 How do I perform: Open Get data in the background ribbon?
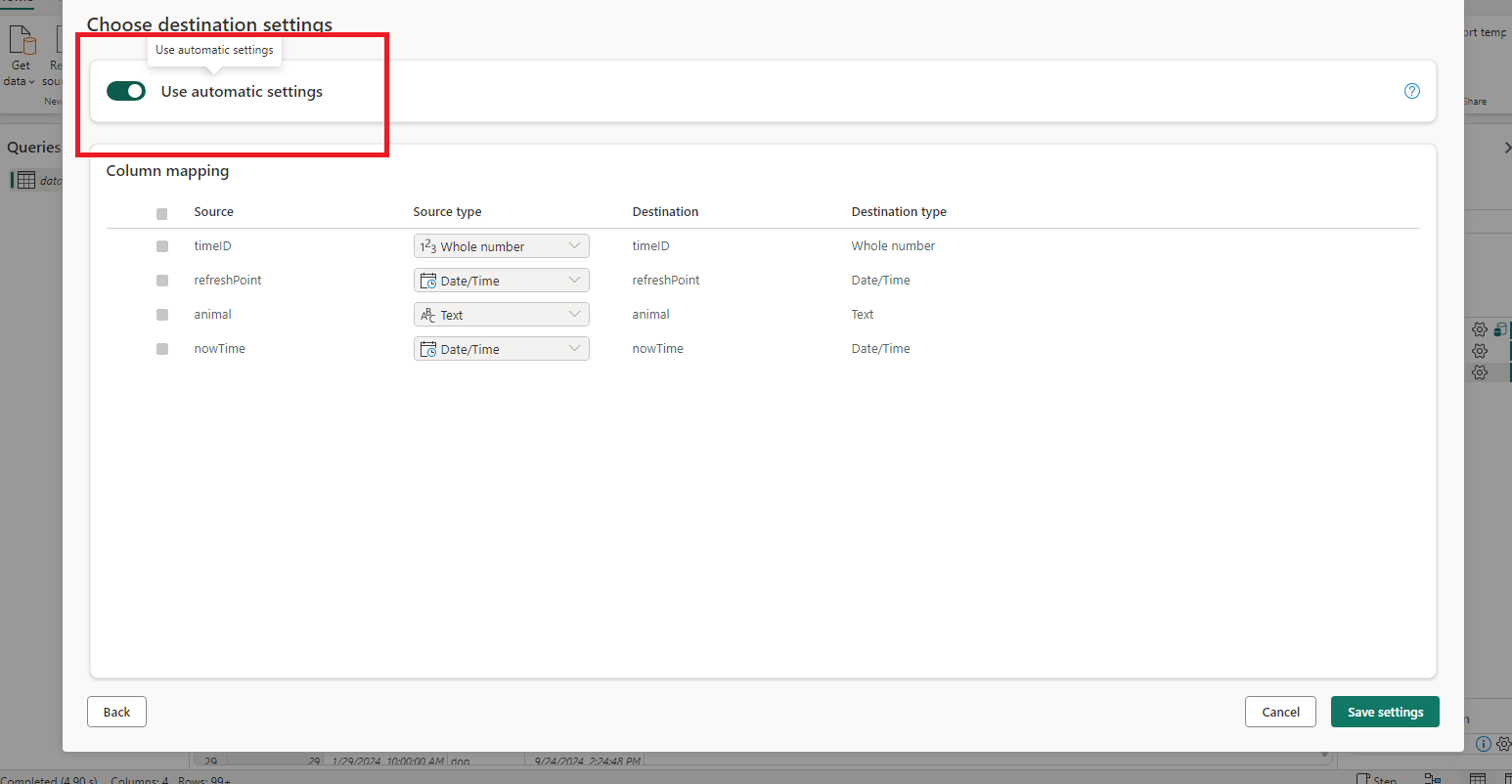click(x=21, y=57)
